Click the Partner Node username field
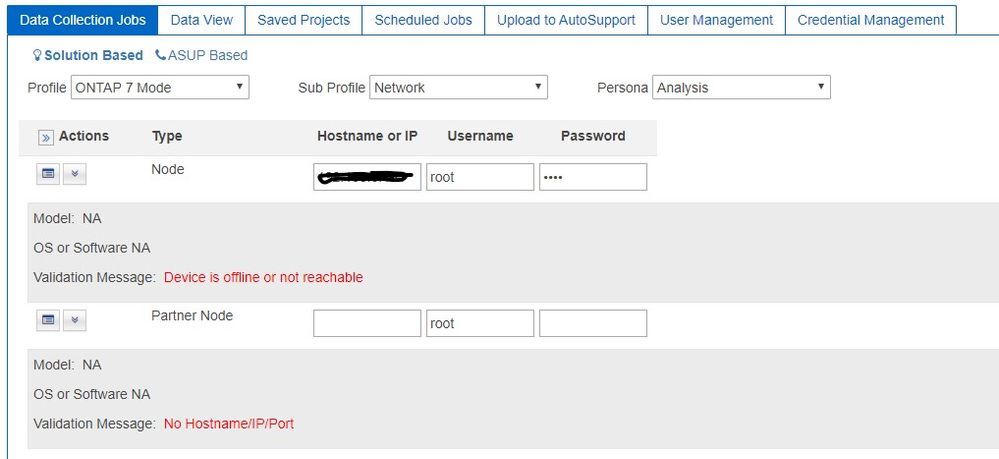 click(479, 323)
